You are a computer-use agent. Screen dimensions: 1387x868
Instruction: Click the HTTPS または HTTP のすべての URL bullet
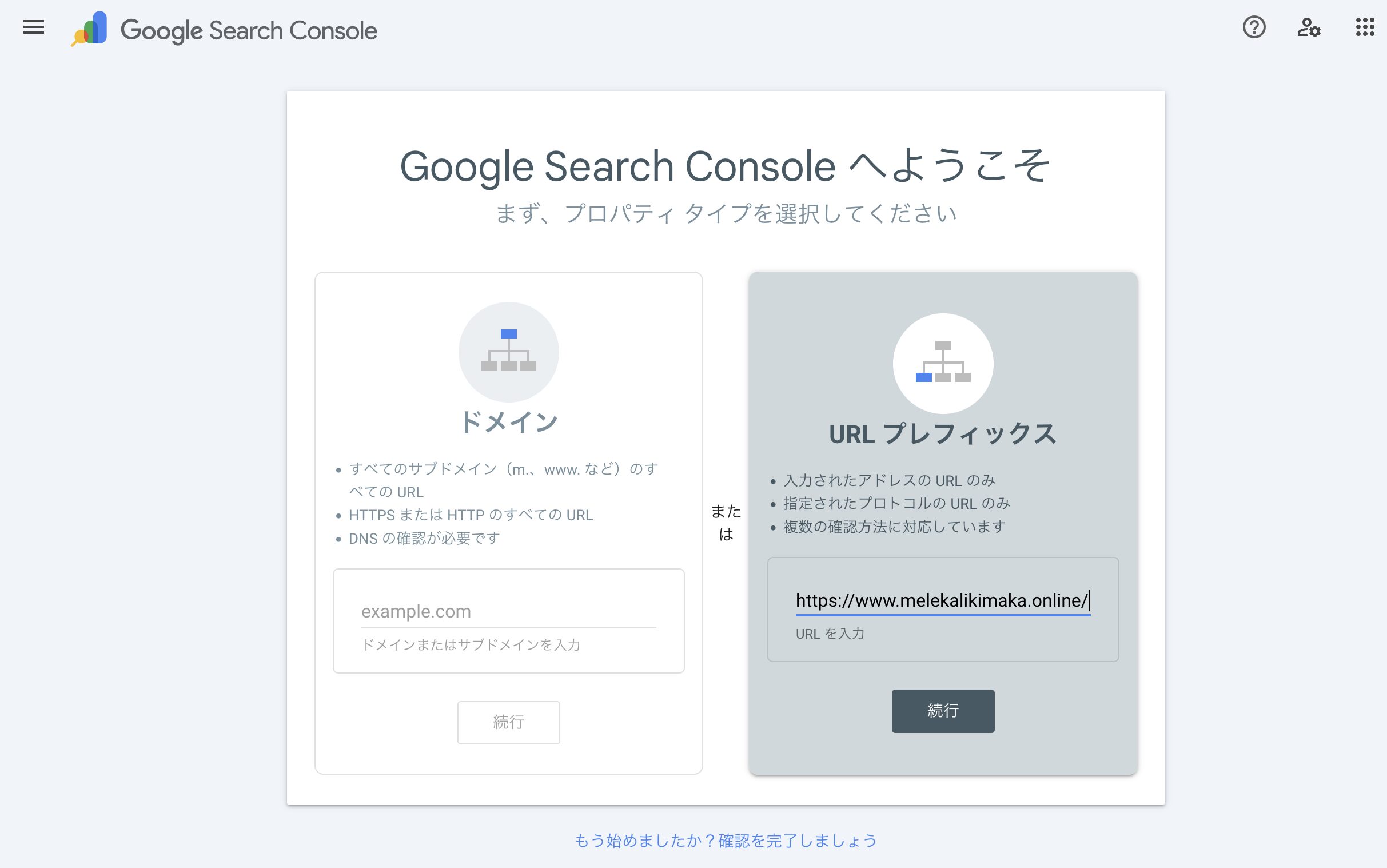(471, 516)
